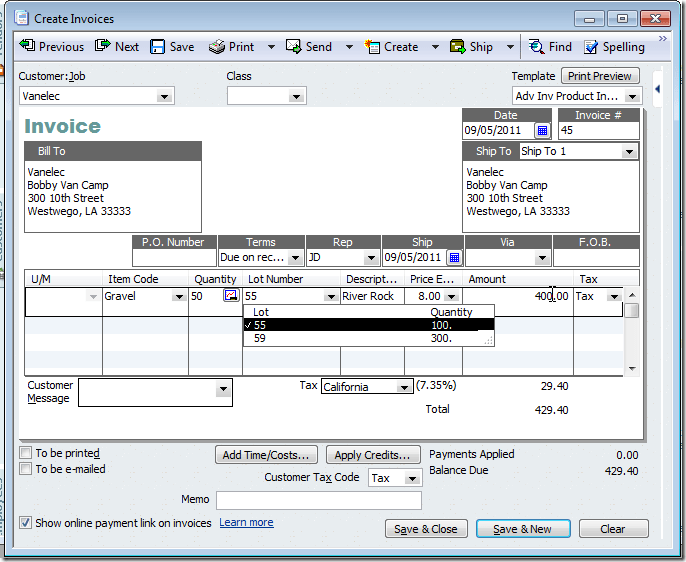686x562 pixels.
Task: Show more toolbar items chevron
Action: click(x=663, y=38)
